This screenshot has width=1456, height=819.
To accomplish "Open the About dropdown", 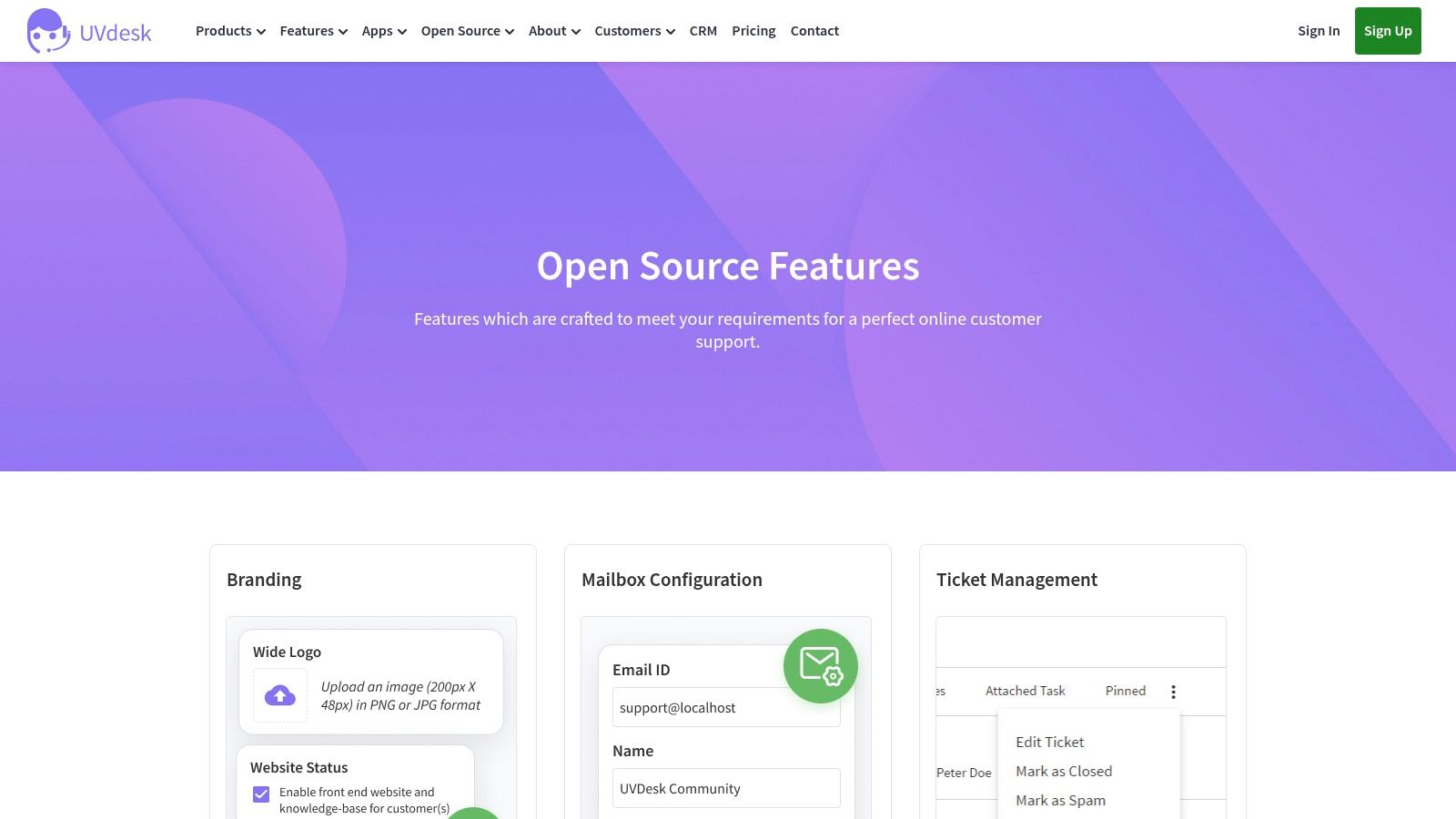I will (554, 31).
